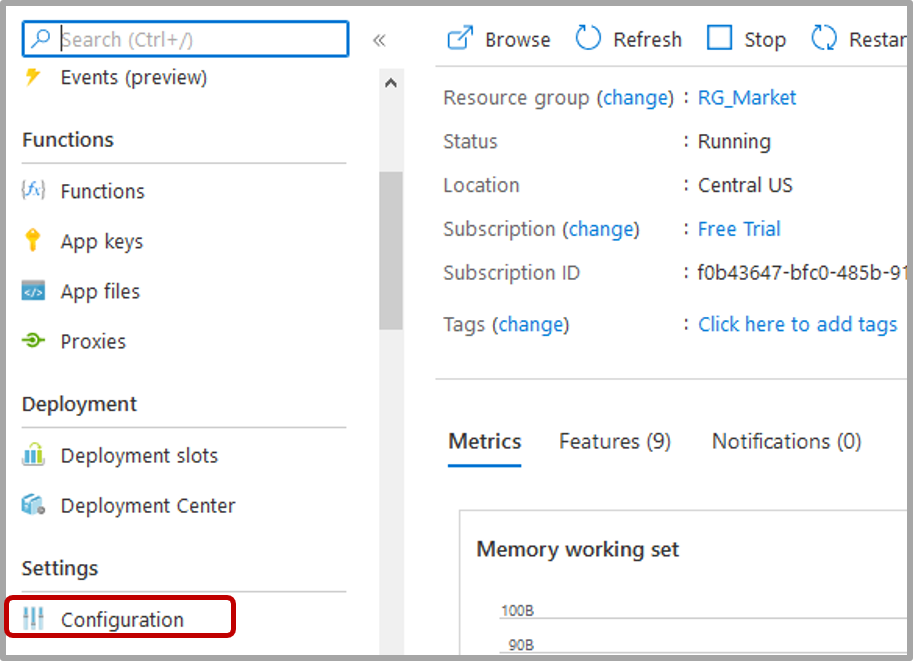Open Deployment slots icon
The width and height of the screenshot is (913, 661).
pos(33,455)
